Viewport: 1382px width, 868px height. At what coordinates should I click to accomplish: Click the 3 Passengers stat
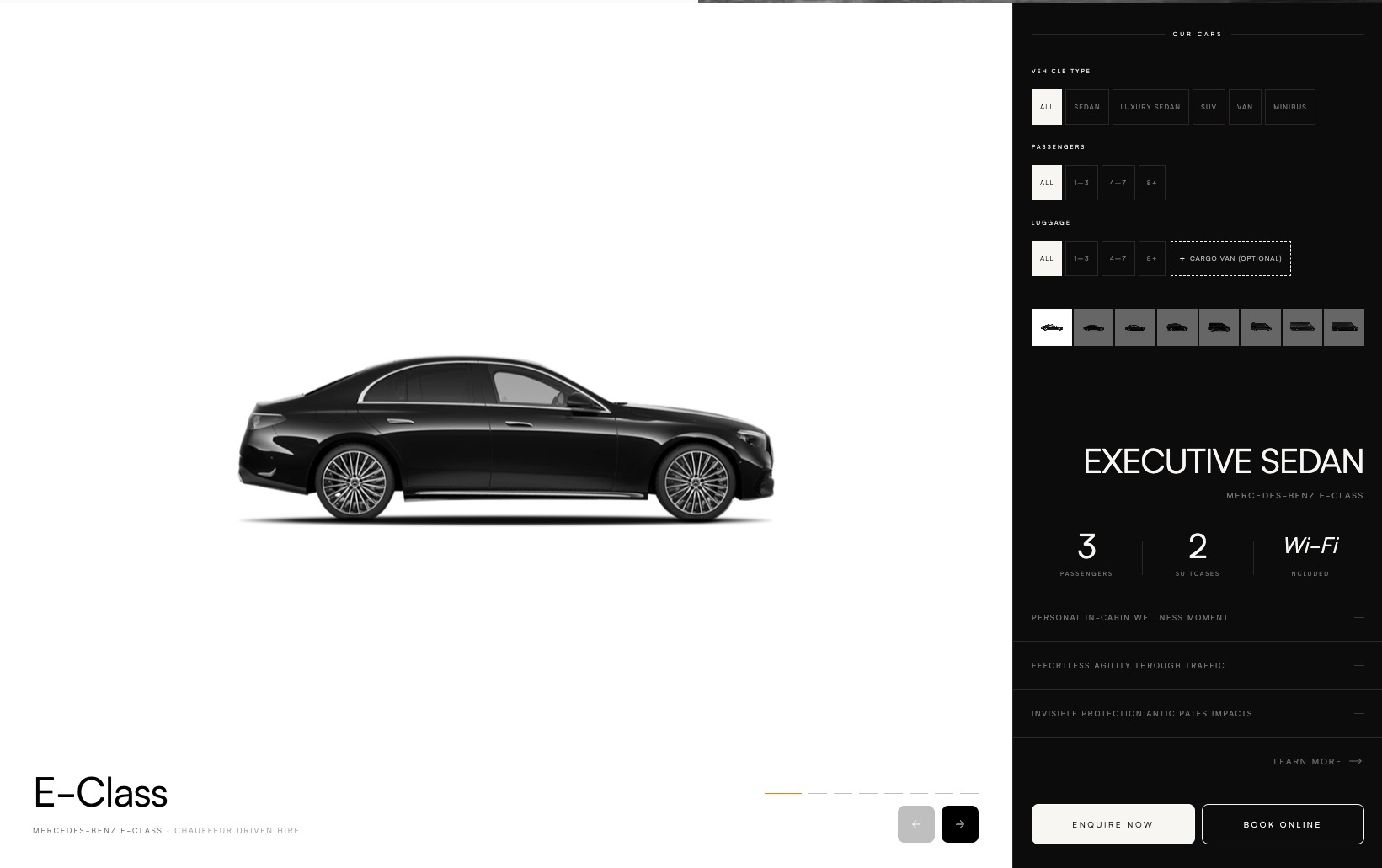pyautogui.click(x=1086, y=555)
